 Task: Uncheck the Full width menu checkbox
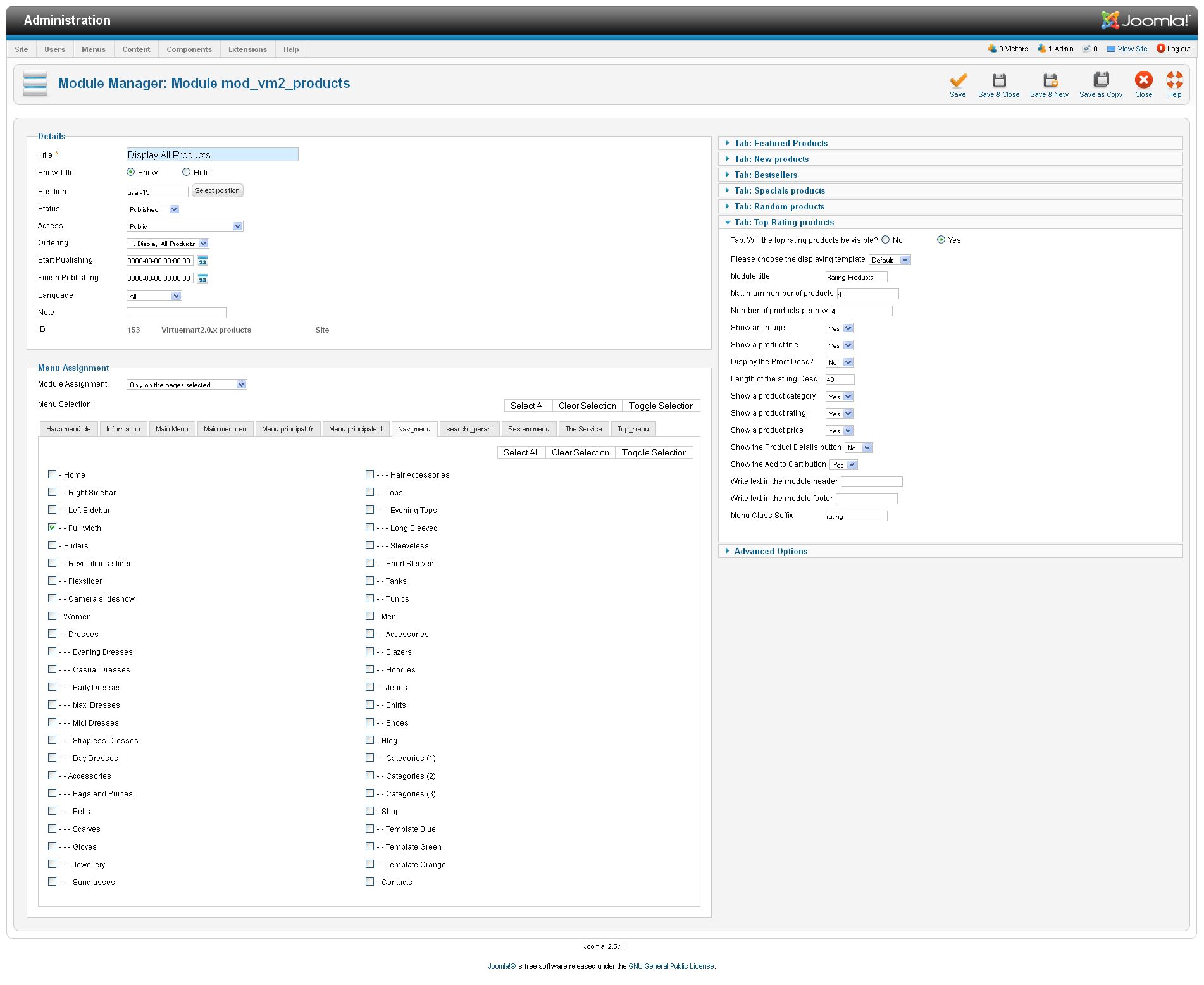click(x=53, y=528)
